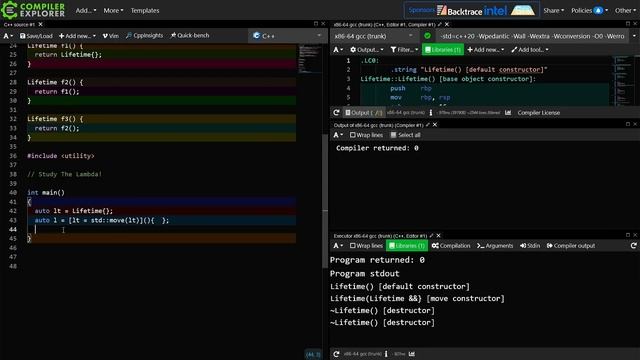This screenshot has height=360, width=640.
Task: Open the editor Add new dropdown
Action: (x=77, y=36)
